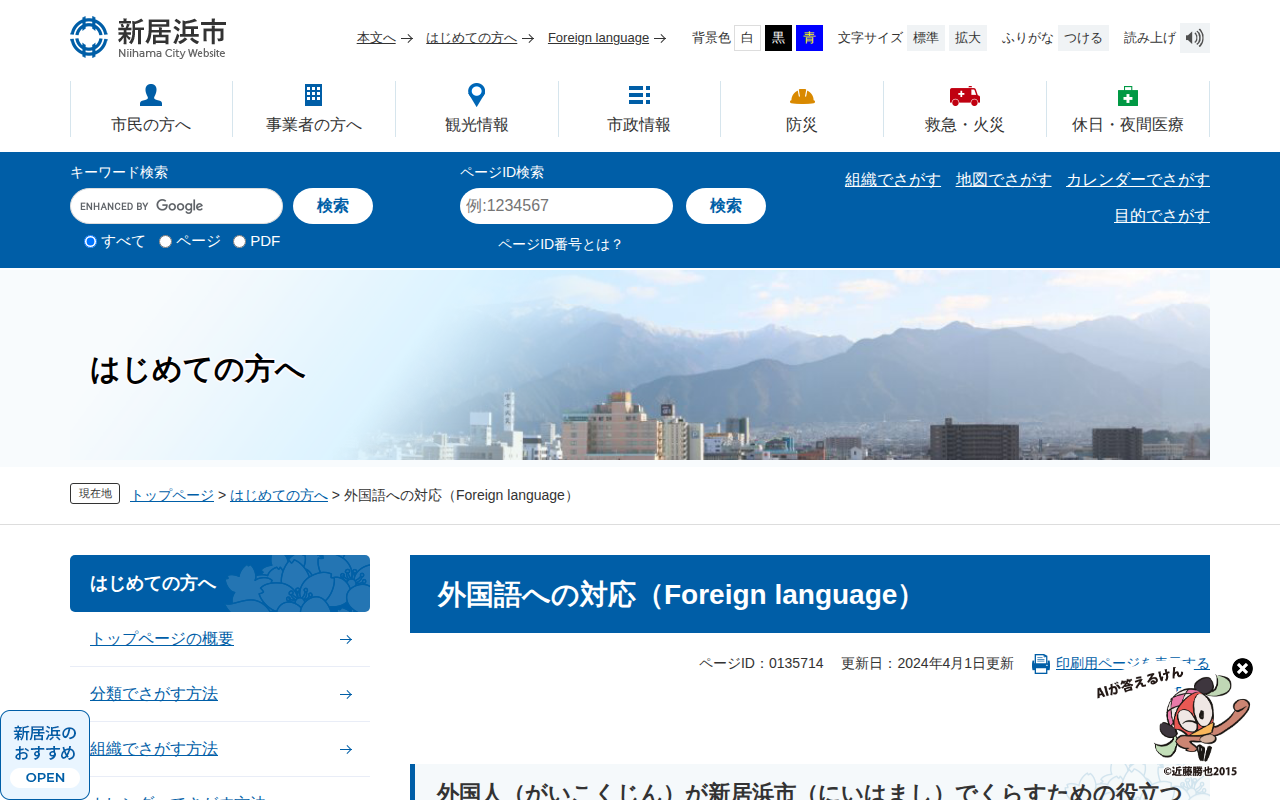Open ページID番号とは？ link

click(560, 244)
